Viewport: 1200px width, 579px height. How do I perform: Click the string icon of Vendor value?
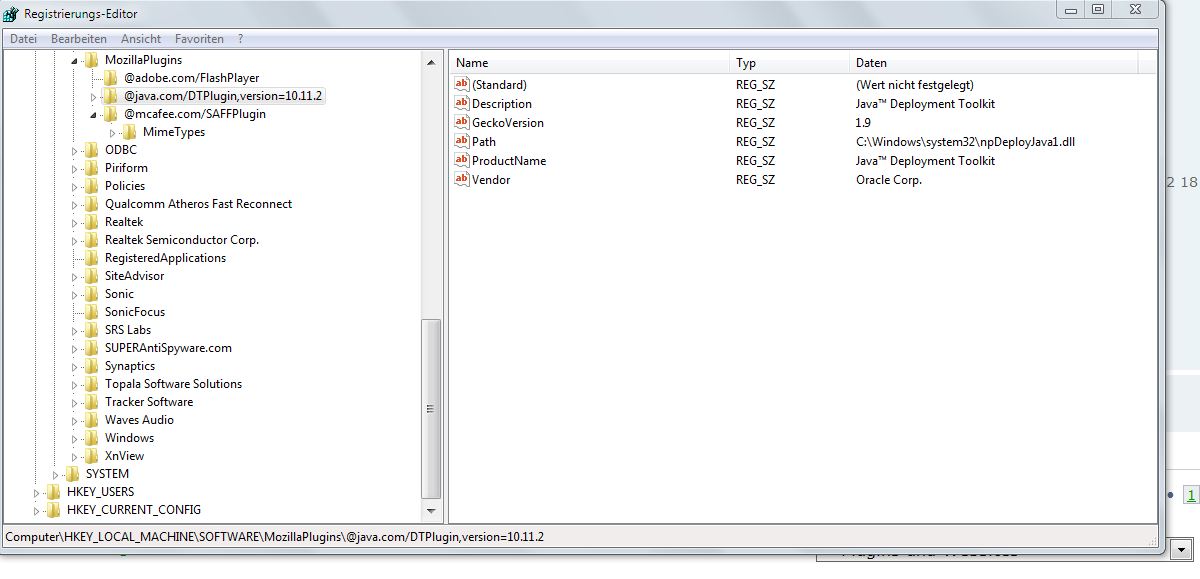462,180
